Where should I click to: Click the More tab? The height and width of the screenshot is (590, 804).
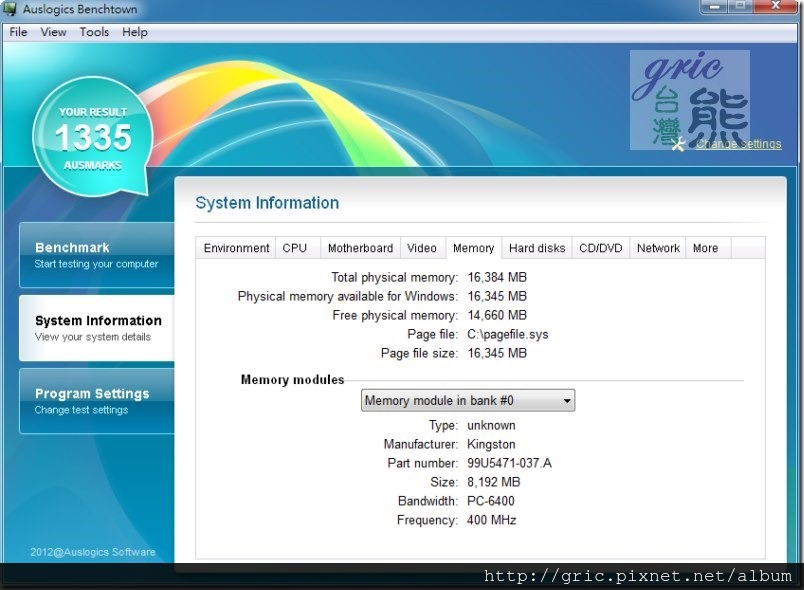click(x=705, y=248)
